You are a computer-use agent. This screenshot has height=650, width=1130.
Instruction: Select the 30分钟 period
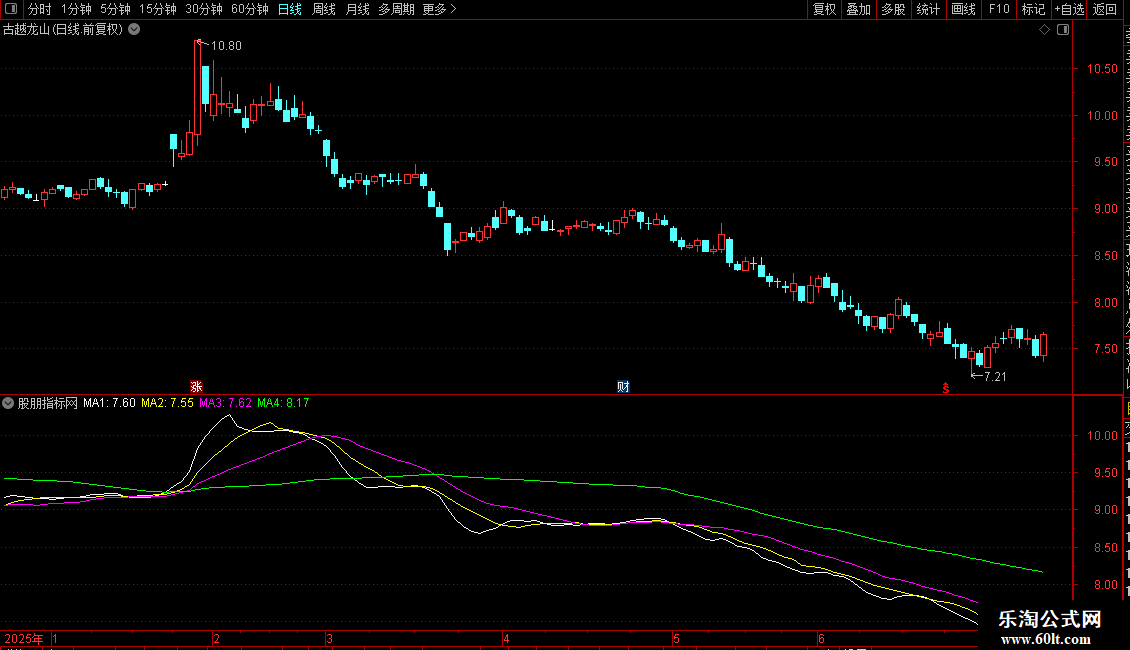(204, 9)
